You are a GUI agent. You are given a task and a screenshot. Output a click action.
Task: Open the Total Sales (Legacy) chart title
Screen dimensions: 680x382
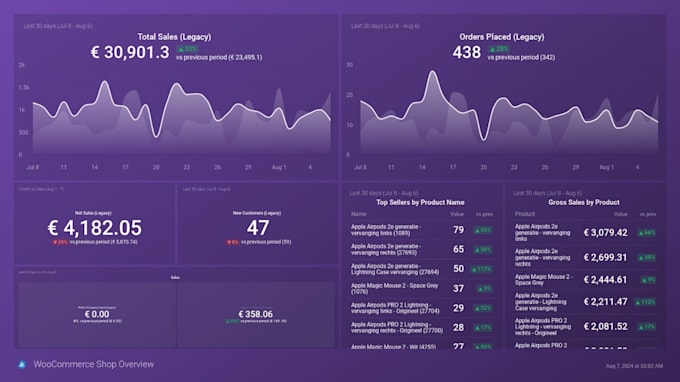[x=174, y=37]
